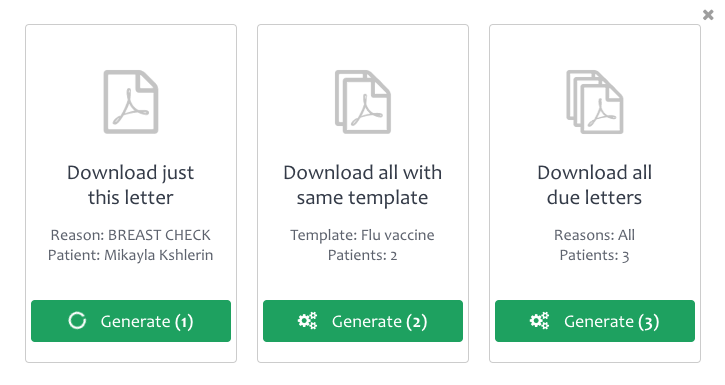Select the 'Download all due letters' heading
The height and width of the screenshot is (385, 725).
point(595,185)
